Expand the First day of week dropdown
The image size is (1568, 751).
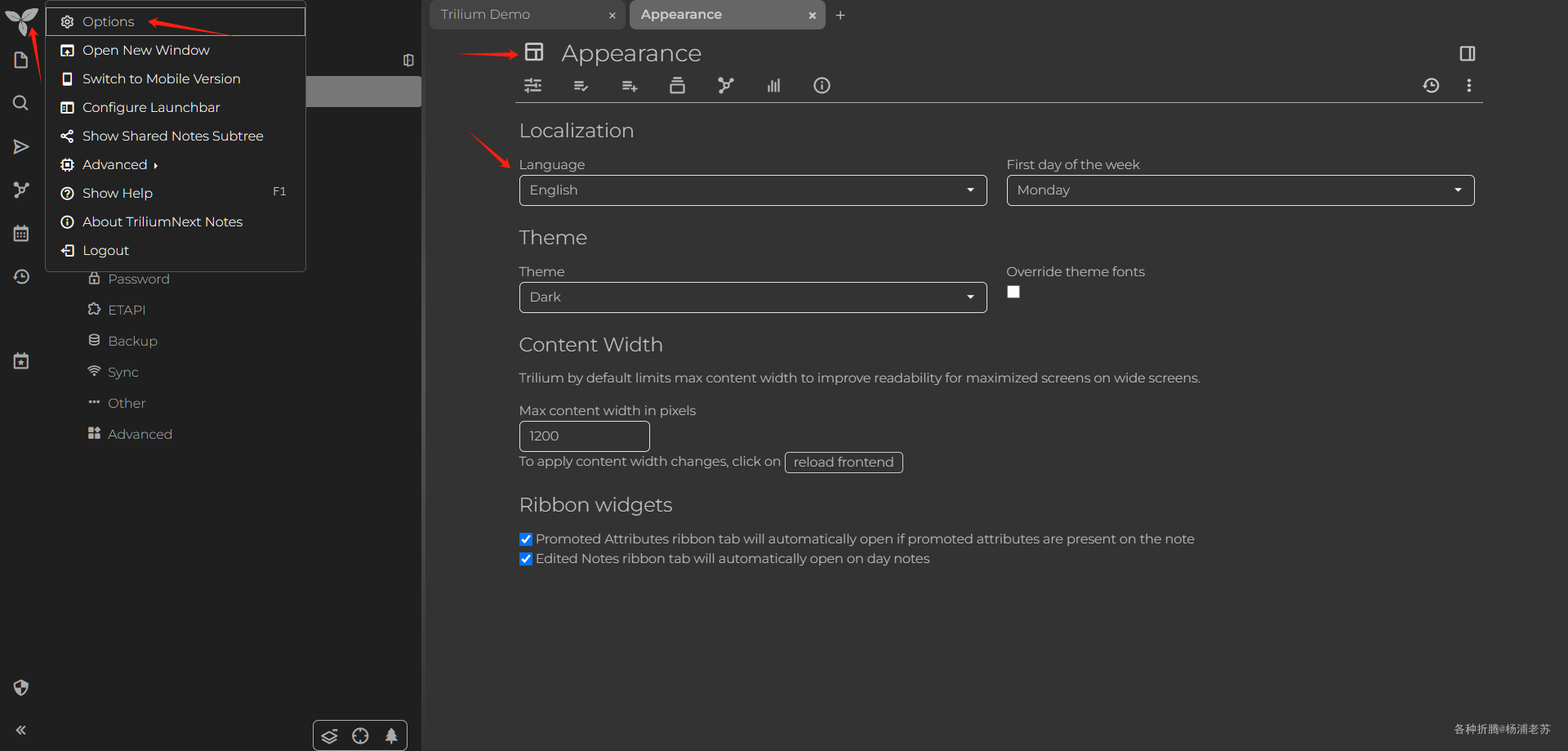[1240, 190]
